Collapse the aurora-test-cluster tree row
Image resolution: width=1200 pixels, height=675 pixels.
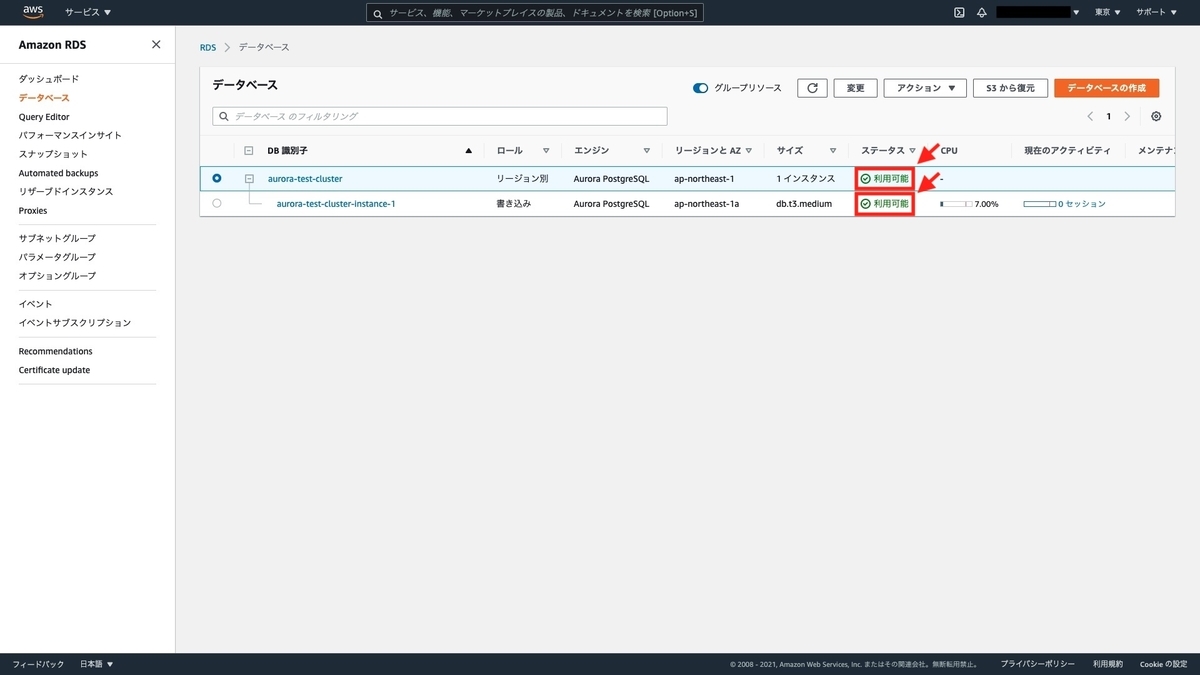click(249, 178)
